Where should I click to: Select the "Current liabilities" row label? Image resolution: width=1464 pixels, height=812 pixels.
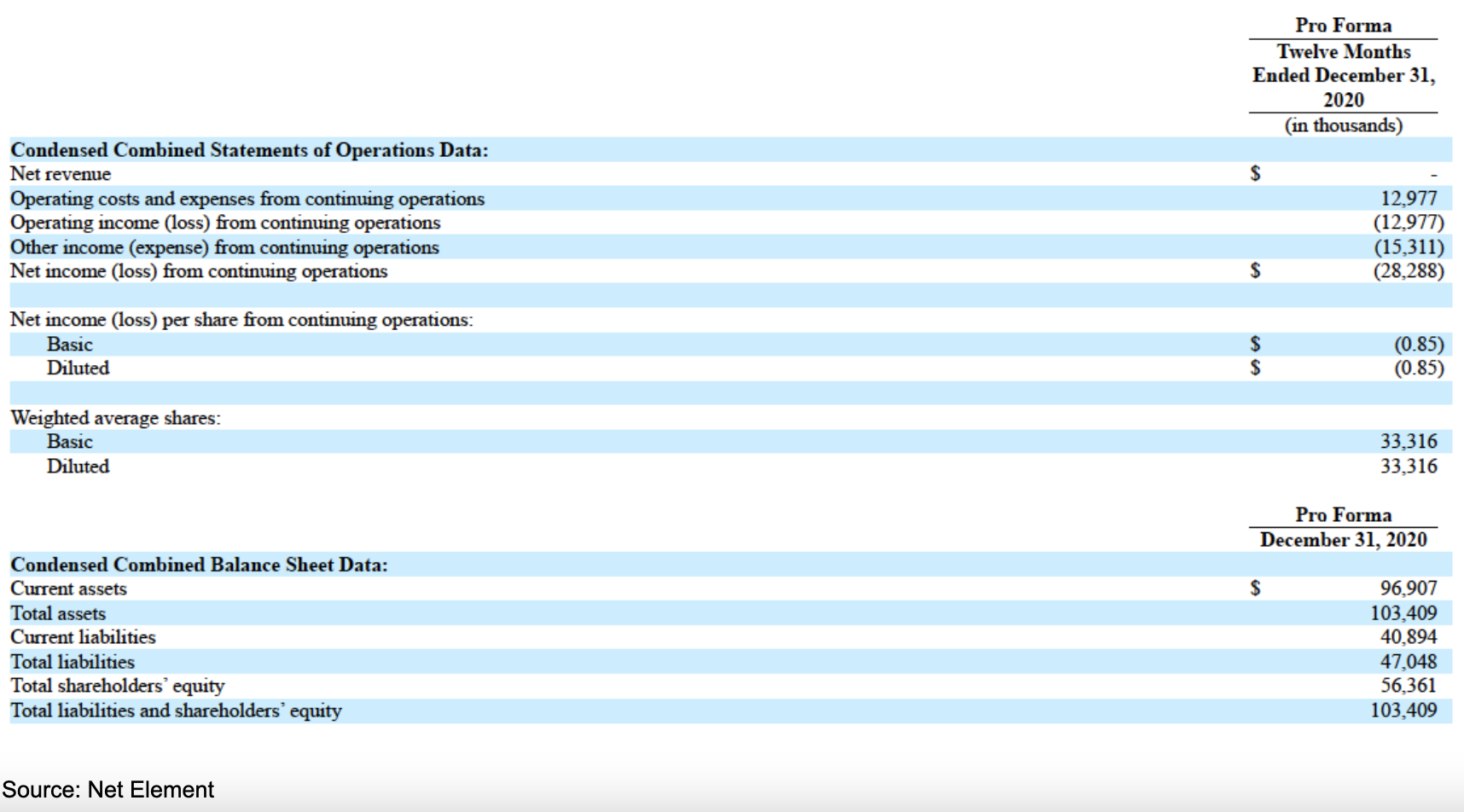click(83, 637)
